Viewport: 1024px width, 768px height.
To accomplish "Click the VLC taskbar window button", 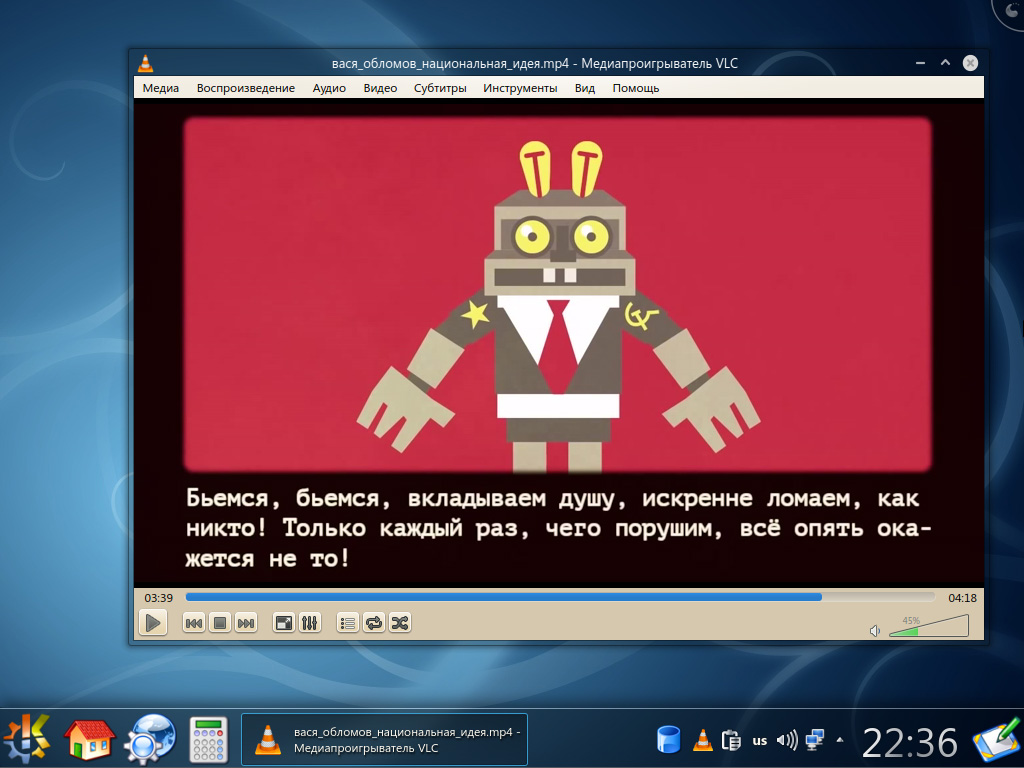I will 385,740.
